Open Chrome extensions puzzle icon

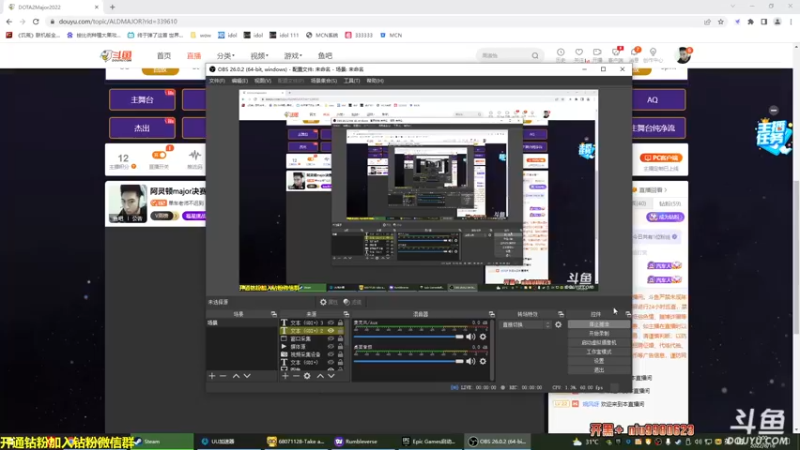751,21
